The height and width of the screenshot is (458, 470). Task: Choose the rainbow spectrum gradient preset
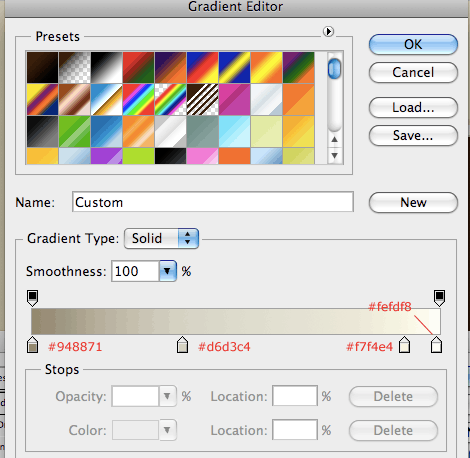(x=138, y=99)
